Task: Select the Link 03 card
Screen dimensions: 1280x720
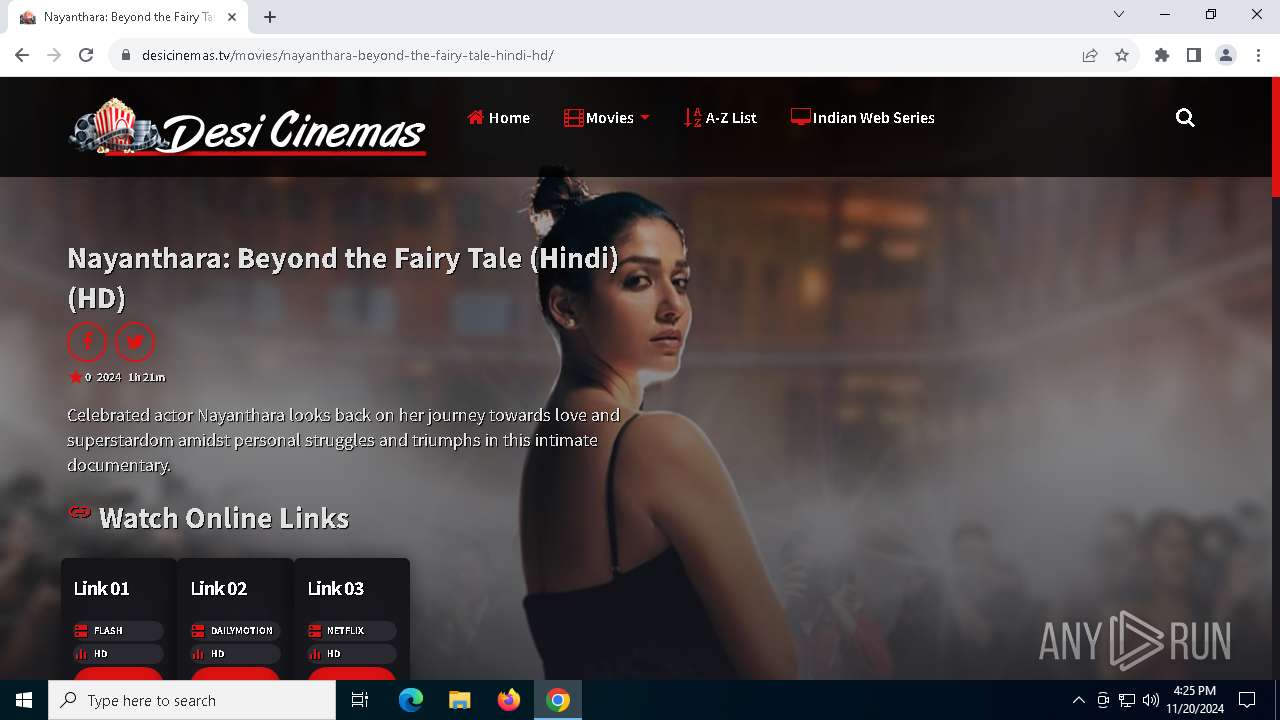Action: pyautogui.click(x=352, y=618)
